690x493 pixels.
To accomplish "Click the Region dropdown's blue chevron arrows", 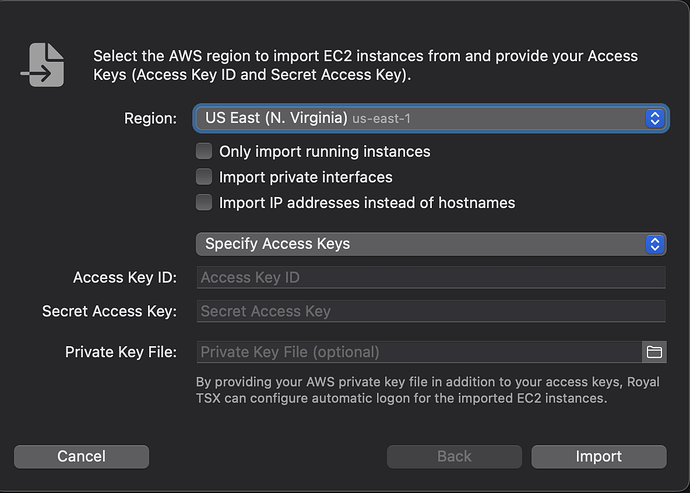I will pyautogui.click(x=655, y=118).
